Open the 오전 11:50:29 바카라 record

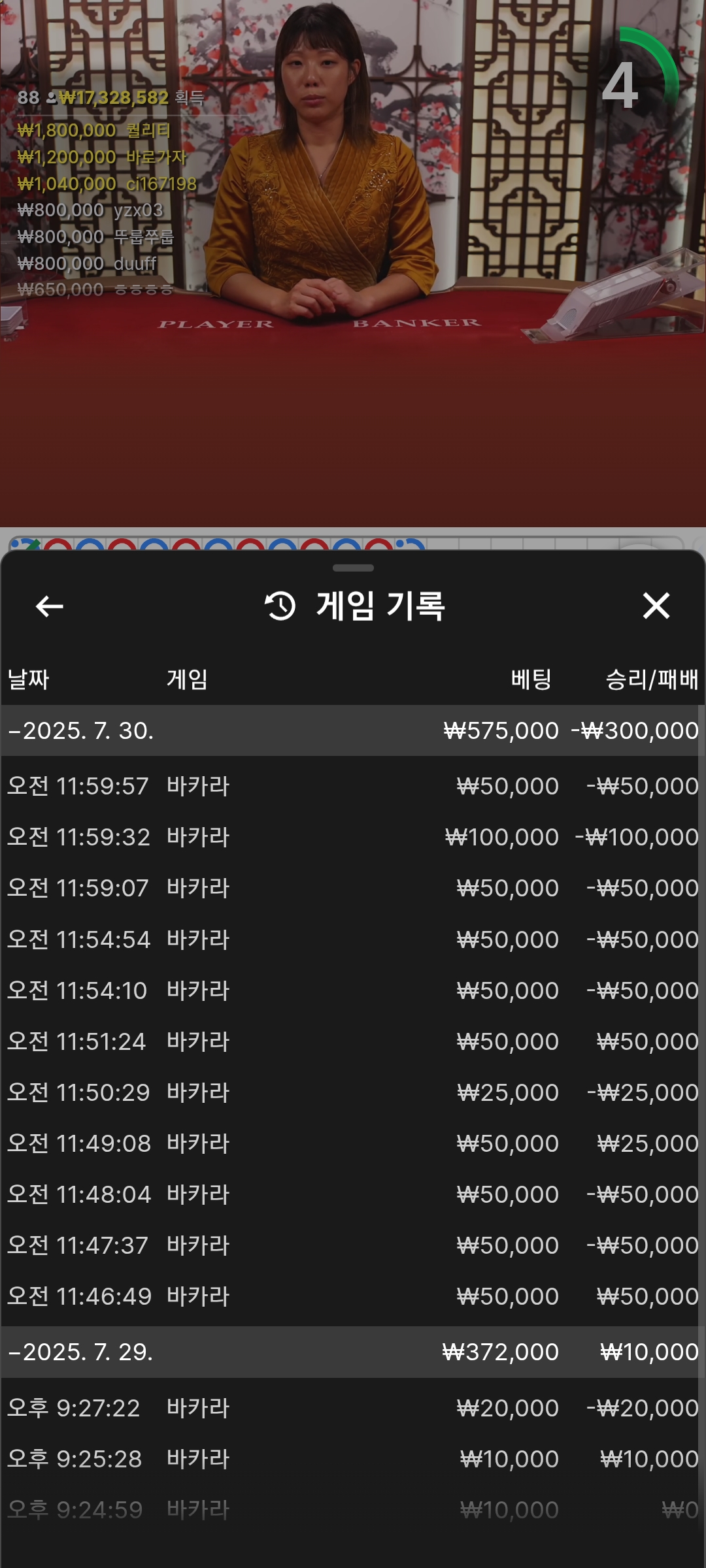coord(353,1092)
